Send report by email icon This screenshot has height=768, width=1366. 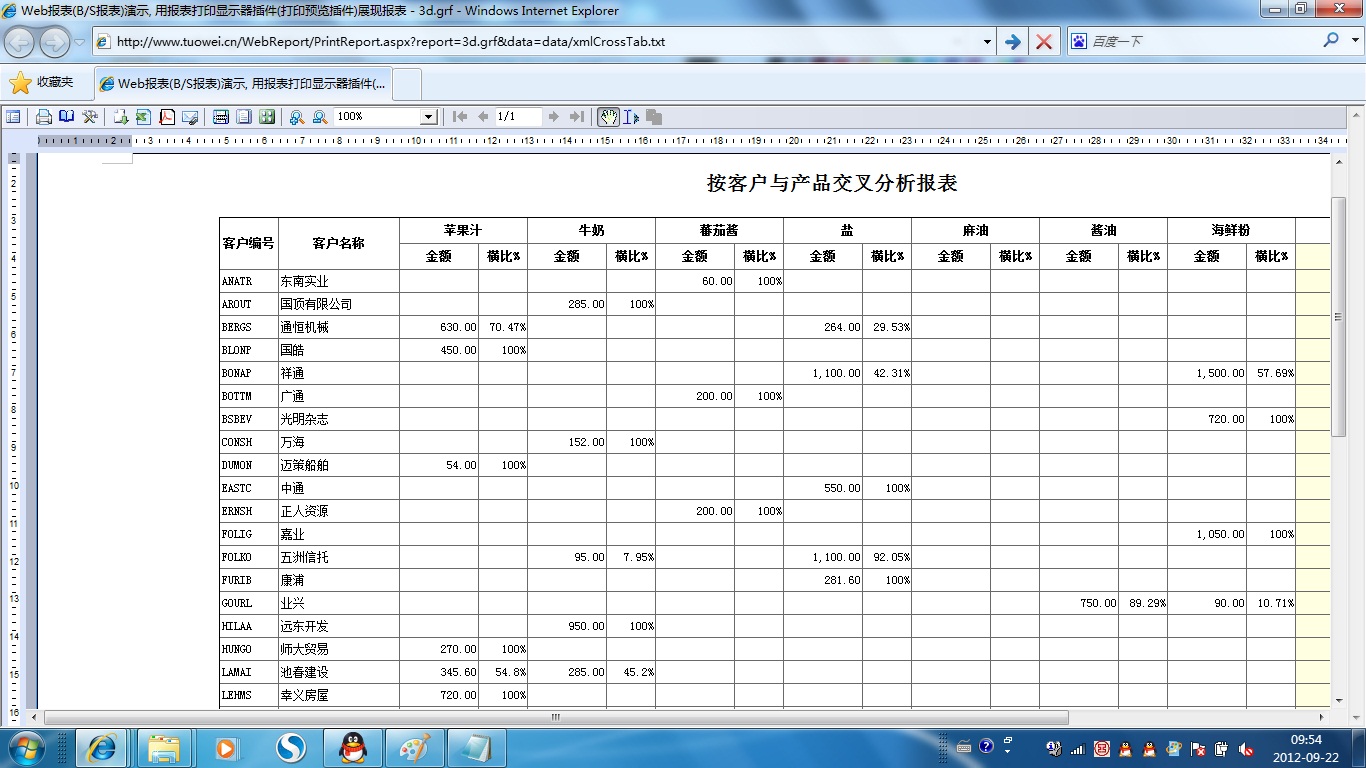pos(190,117)
